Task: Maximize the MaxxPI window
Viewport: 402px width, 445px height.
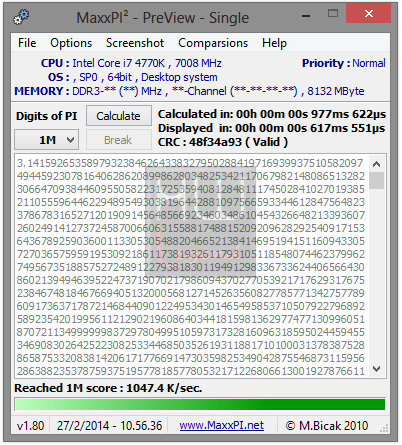Action: click(x=333, y=14)
